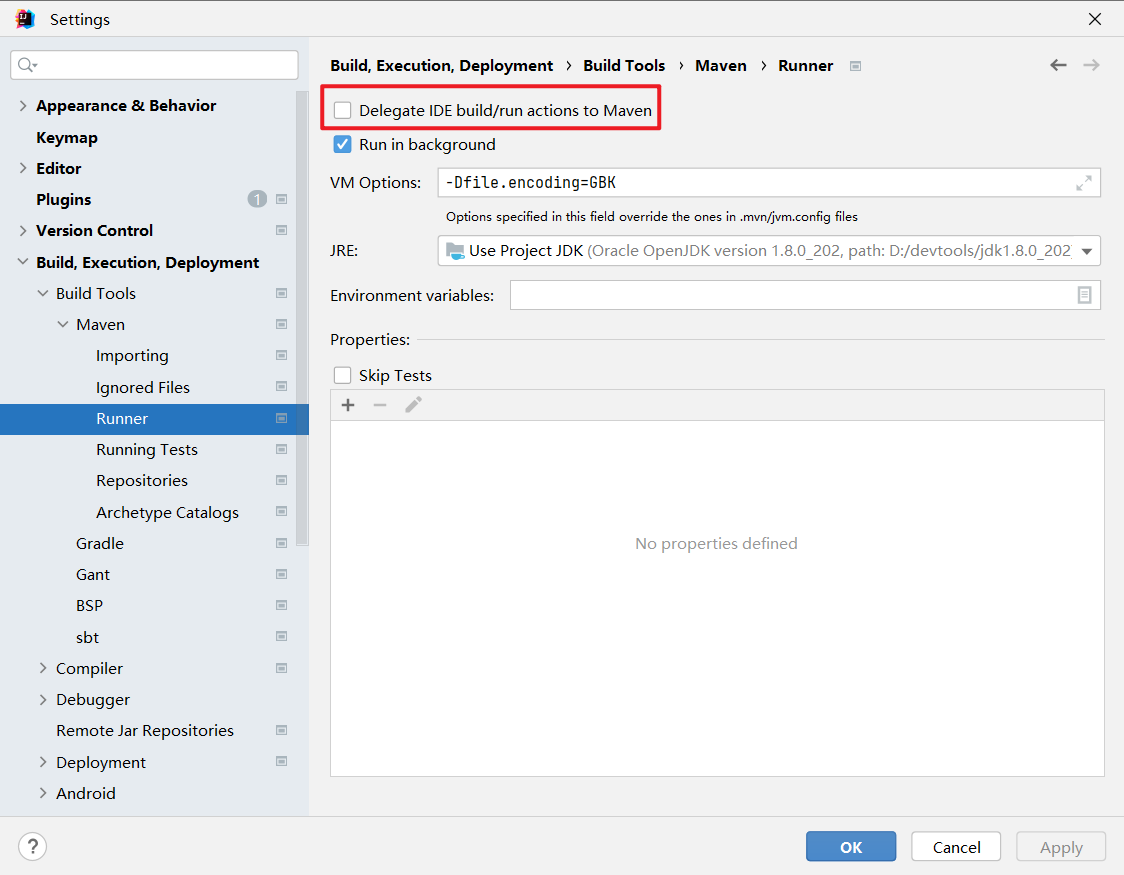Screen dimensions: 1124x875
Task: Click the project icon beside Gradle
Action: click(282, 543)
